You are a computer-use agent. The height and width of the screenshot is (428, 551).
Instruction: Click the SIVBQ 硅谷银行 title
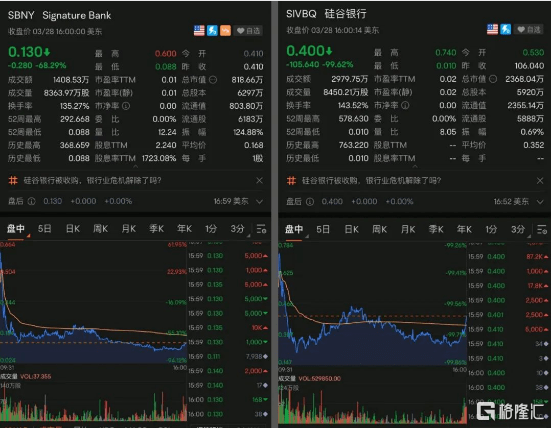(x=326, y=14)
